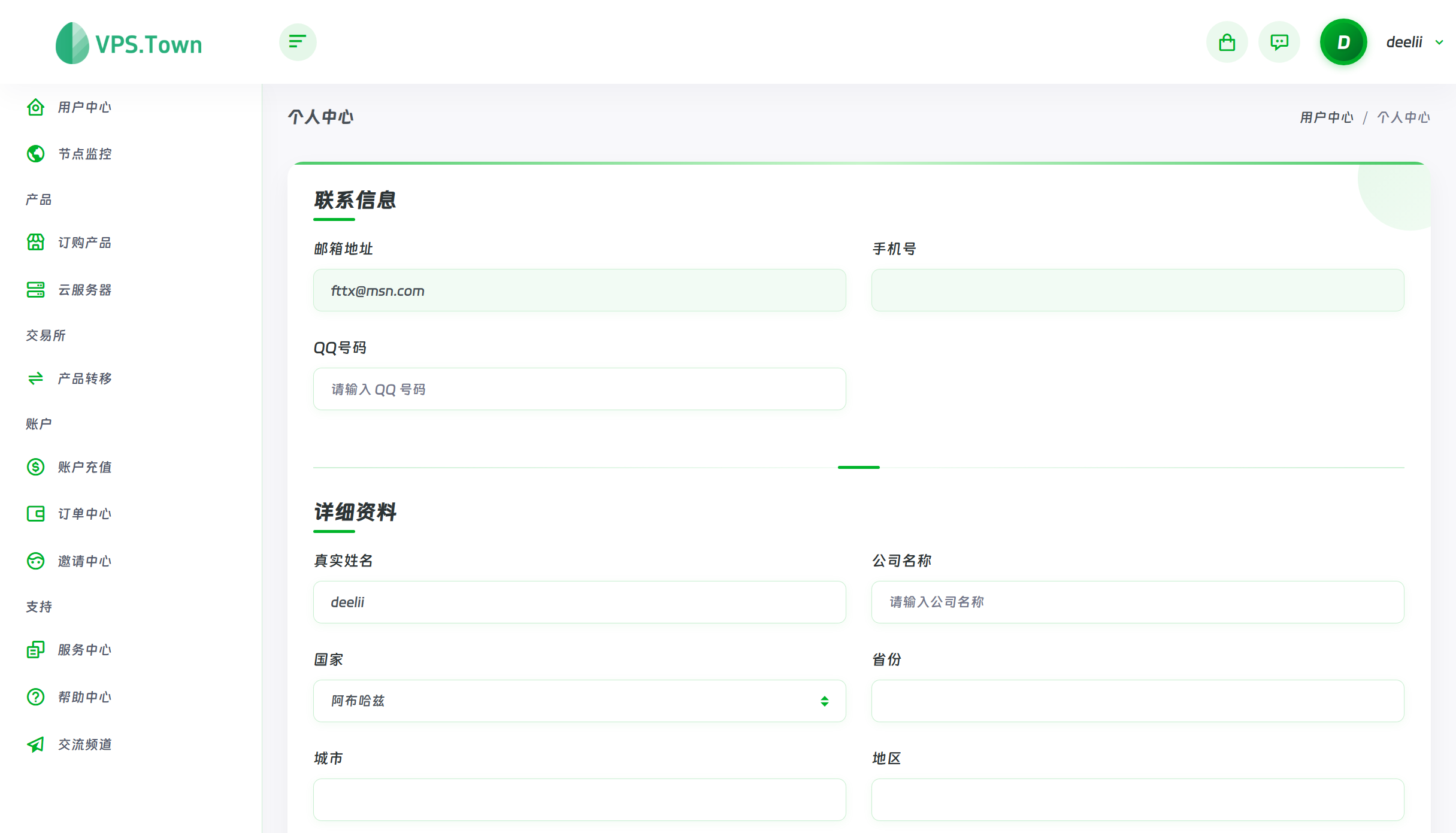Click the 云服务器 server icon
The image size is (1456, 833).
point(35,290)
